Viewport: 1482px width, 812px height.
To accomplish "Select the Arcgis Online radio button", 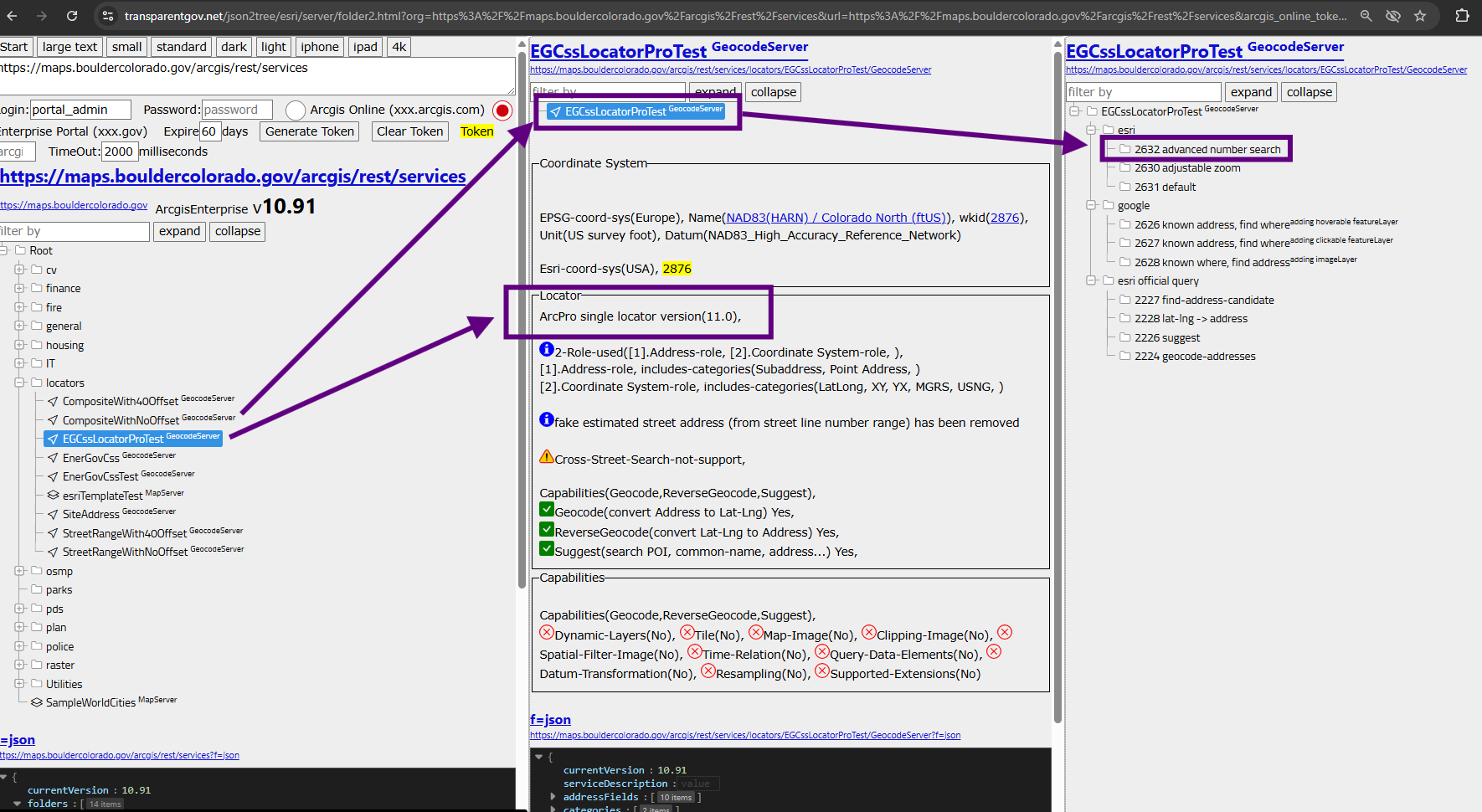I will (295, 110).
